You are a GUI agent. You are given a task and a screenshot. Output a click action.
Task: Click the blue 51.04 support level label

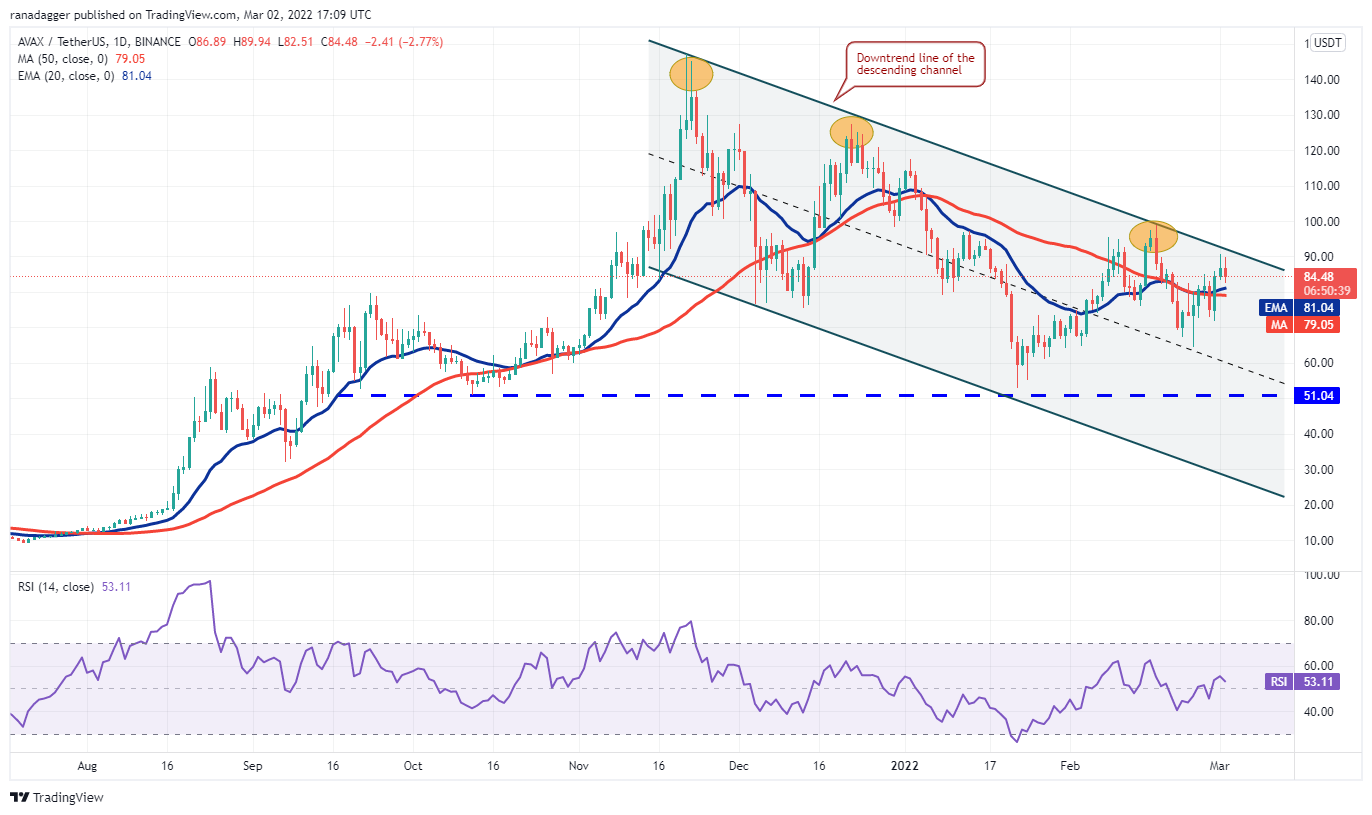coord(1318,396)
